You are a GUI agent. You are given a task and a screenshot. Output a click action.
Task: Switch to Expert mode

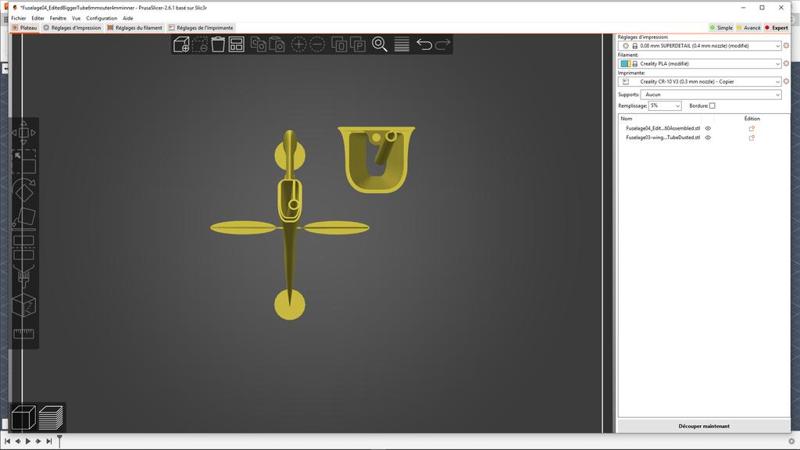(x=776, y=28)
